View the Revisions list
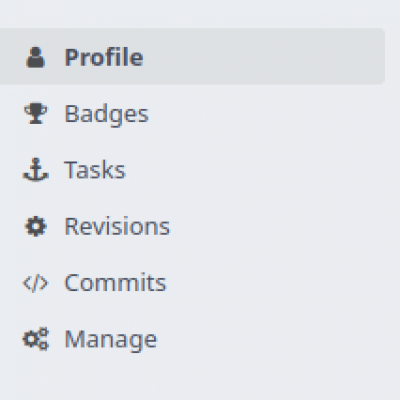 [x=192, y=226]
